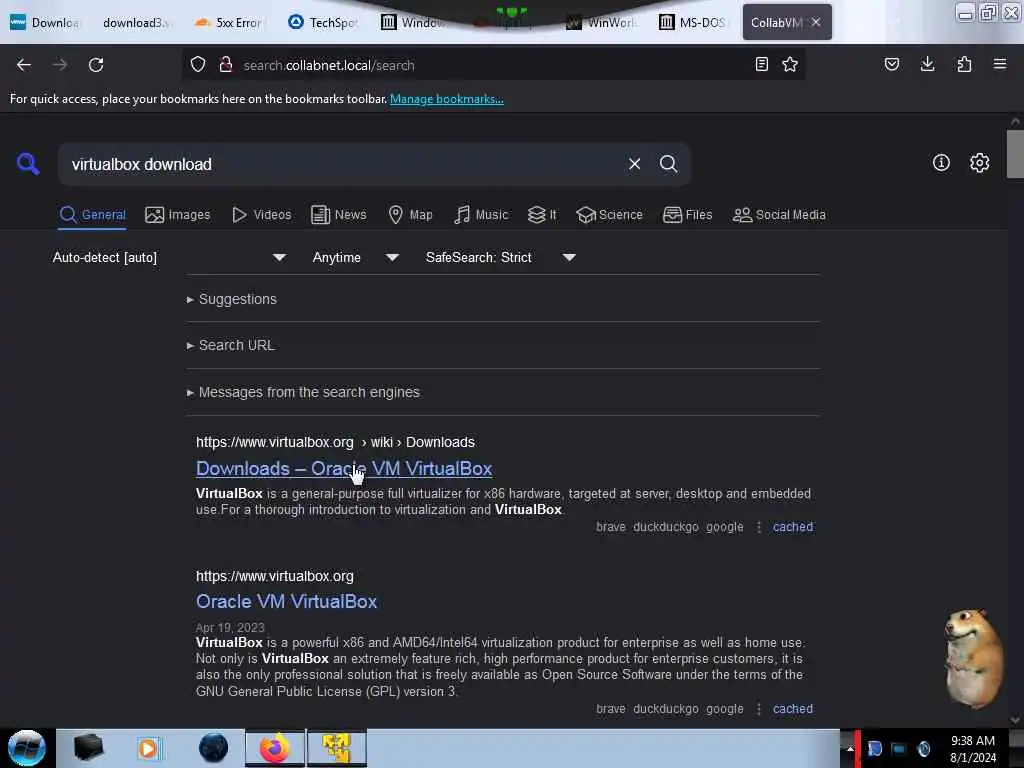This screenshot has height=768, width=1024.
Task: Switch to the Videos search category
Action: click(x=261, y=215)
